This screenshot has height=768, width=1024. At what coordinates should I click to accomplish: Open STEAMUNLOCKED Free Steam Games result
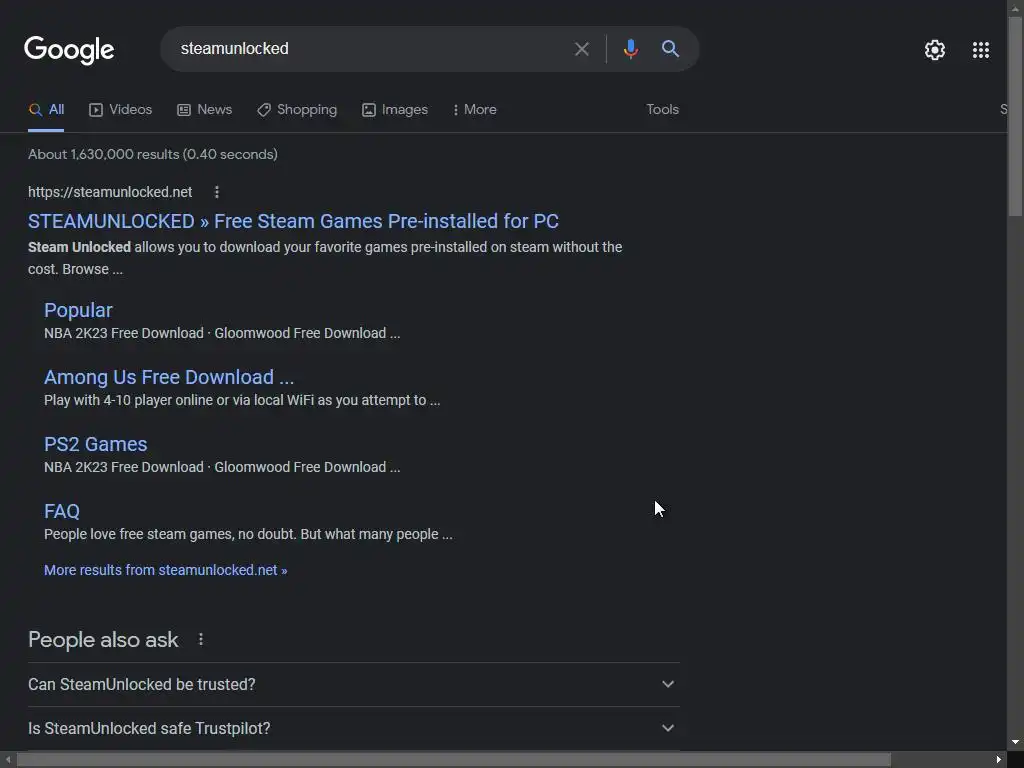(x=293, y=221)
